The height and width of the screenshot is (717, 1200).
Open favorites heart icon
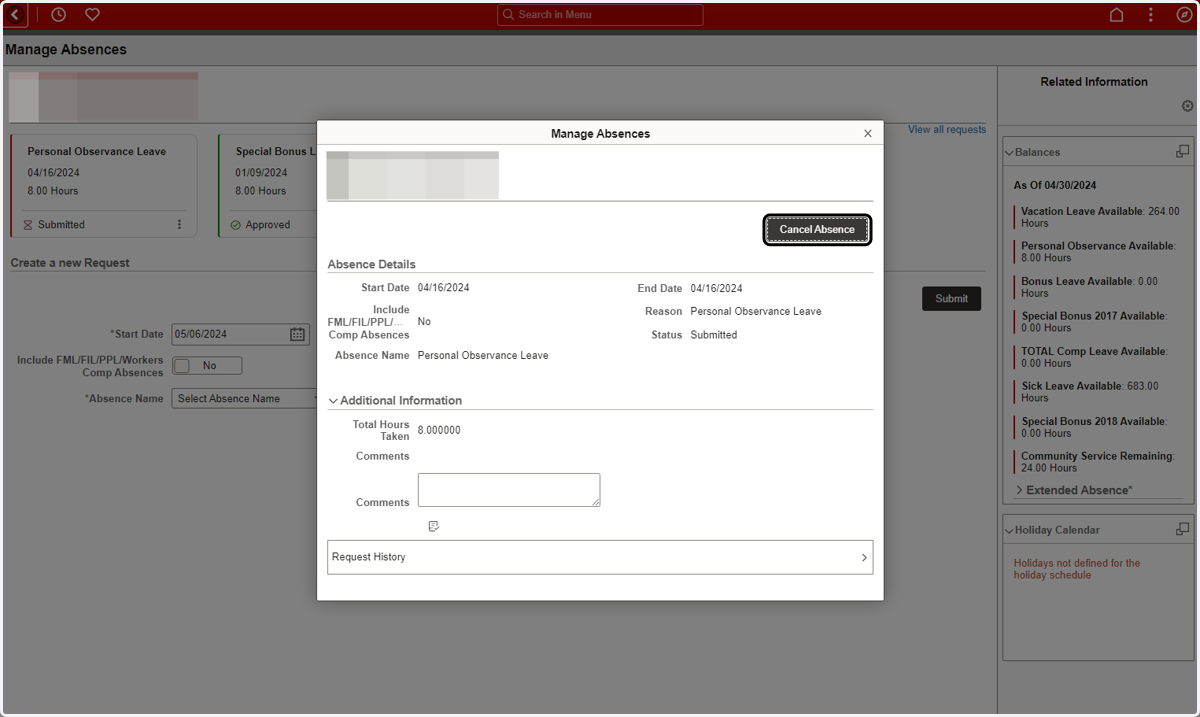point(92,15)
